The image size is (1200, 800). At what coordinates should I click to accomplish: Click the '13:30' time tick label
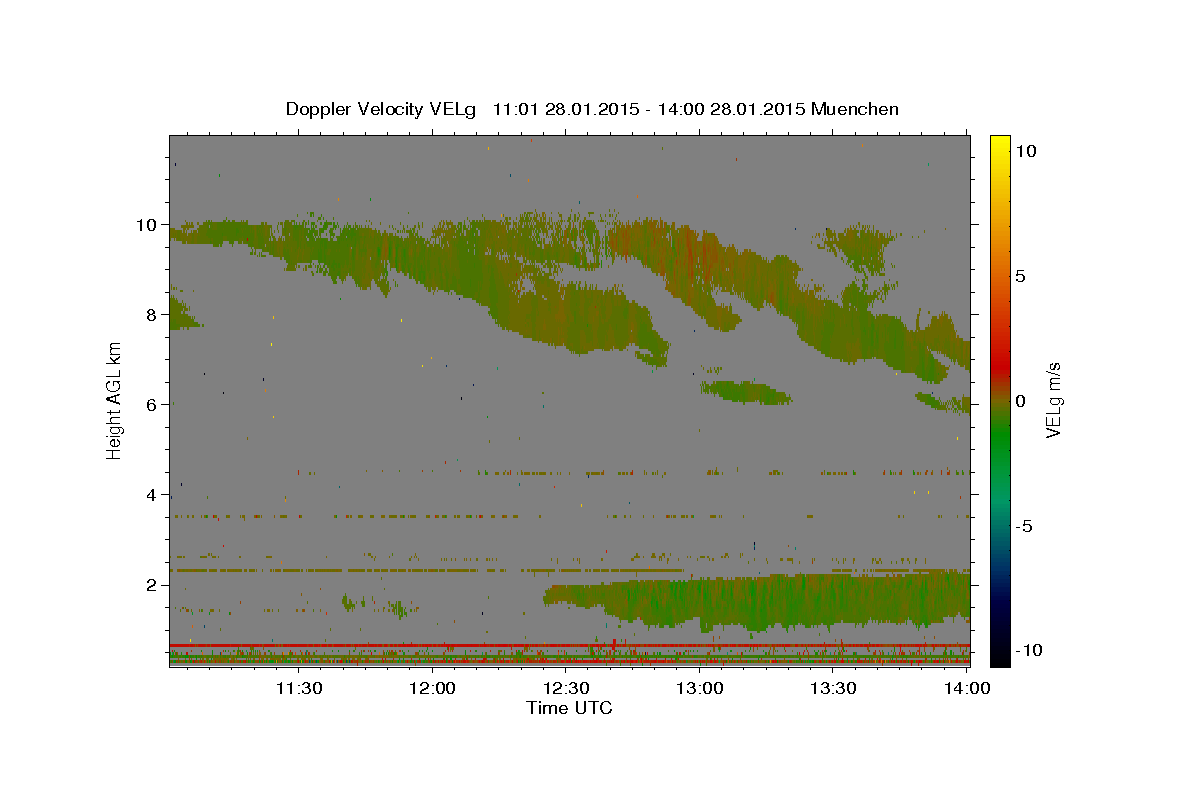(x=833, y=688)
